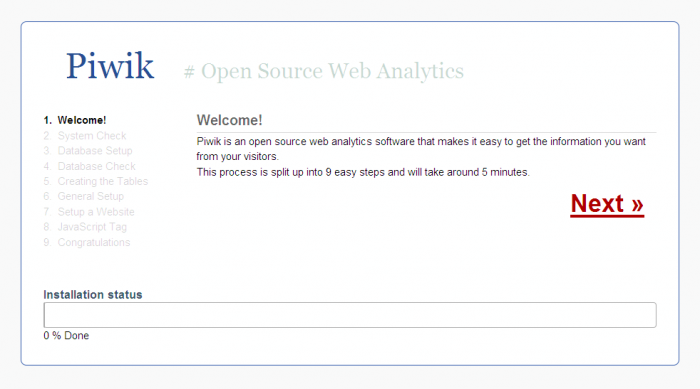This screenshot has width=700, height=389.
Task: Click the installation status progress bar
Action: (x=350, y=315)
